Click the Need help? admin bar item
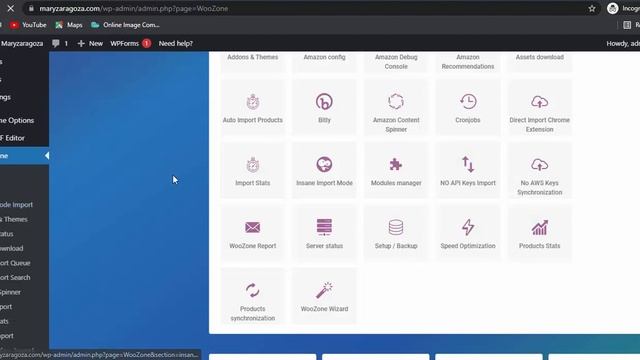Screen dimensions: 640x360 tap(176, 43)
